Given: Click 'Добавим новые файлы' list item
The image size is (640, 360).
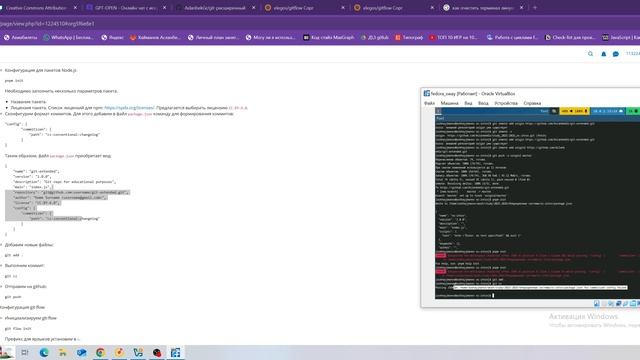Looking at the screenshot, I should tap(29, 245).
